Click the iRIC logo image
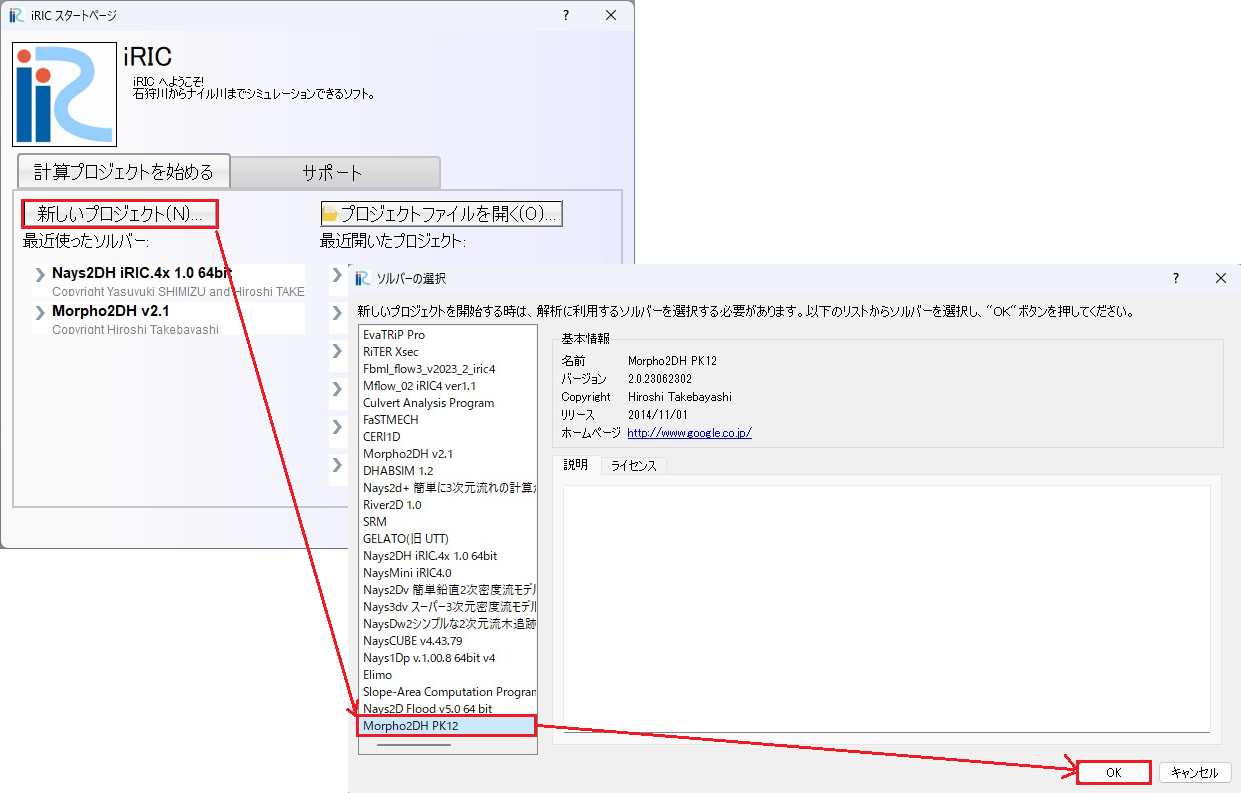 click(x=63, y=96)
